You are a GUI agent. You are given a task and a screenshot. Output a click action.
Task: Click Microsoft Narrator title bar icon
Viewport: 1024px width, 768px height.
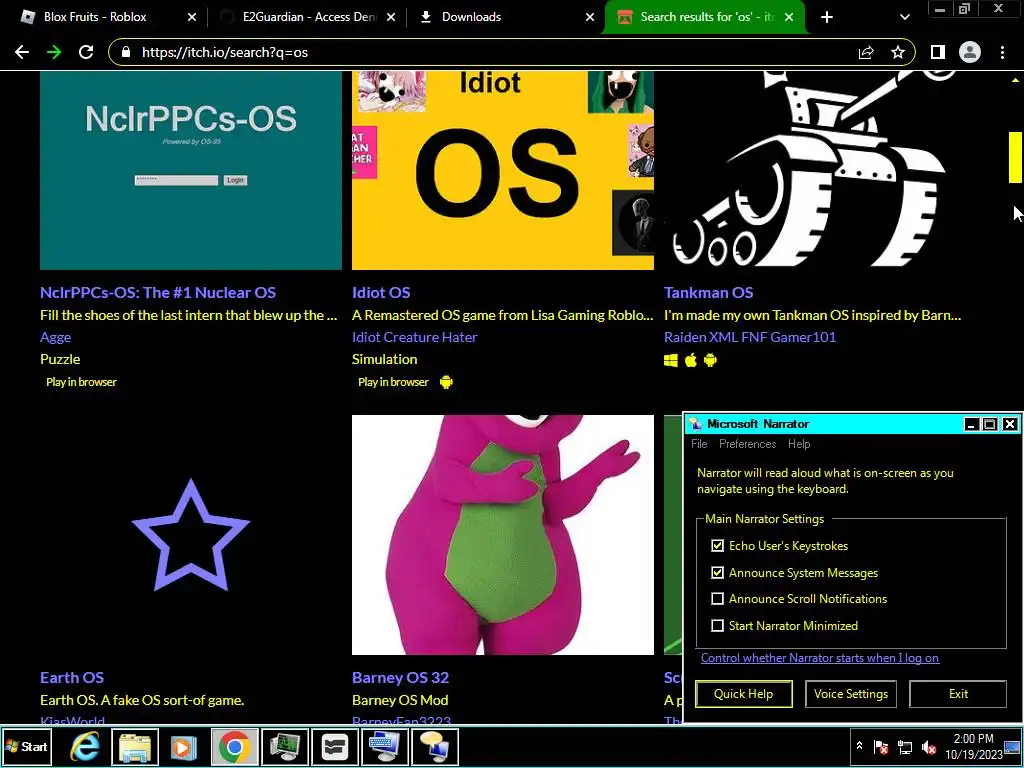tap(696, 424)
